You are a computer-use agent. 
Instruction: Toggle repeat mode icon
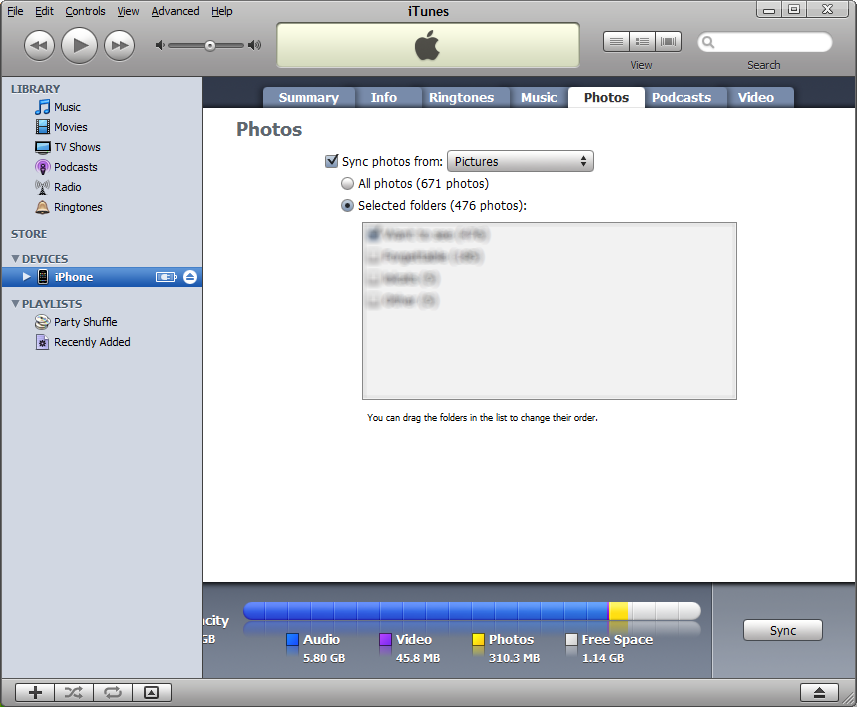(113, 692)
